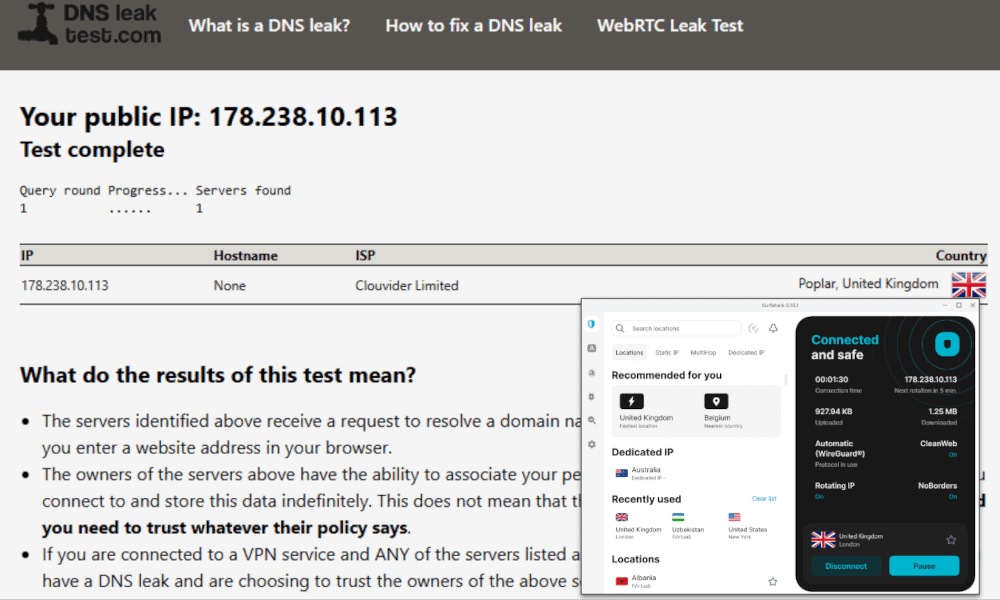1000x600 pixels.
Task: Toggle the CleanWeb On status
Action: [952, 455]
